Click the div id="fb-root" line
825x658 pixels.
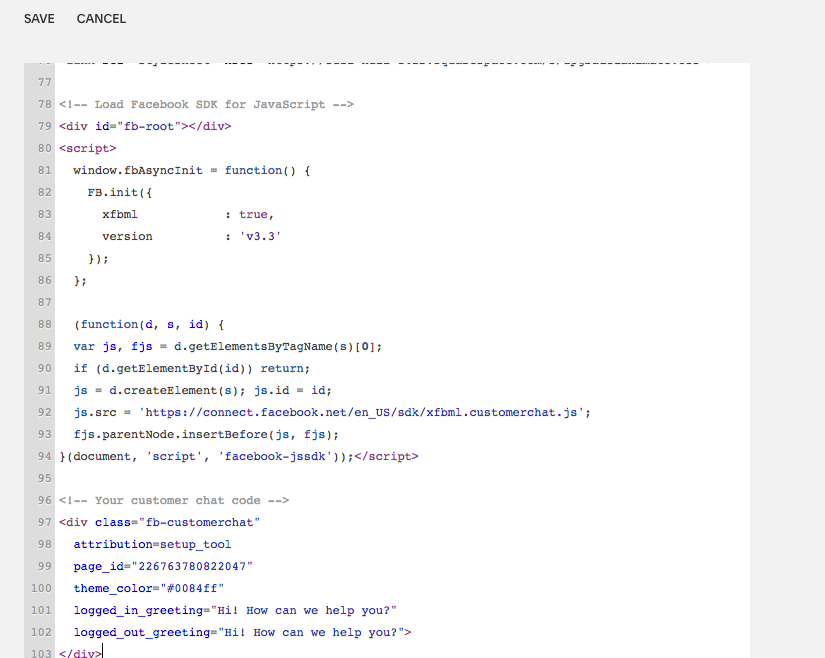click(145, 127)
